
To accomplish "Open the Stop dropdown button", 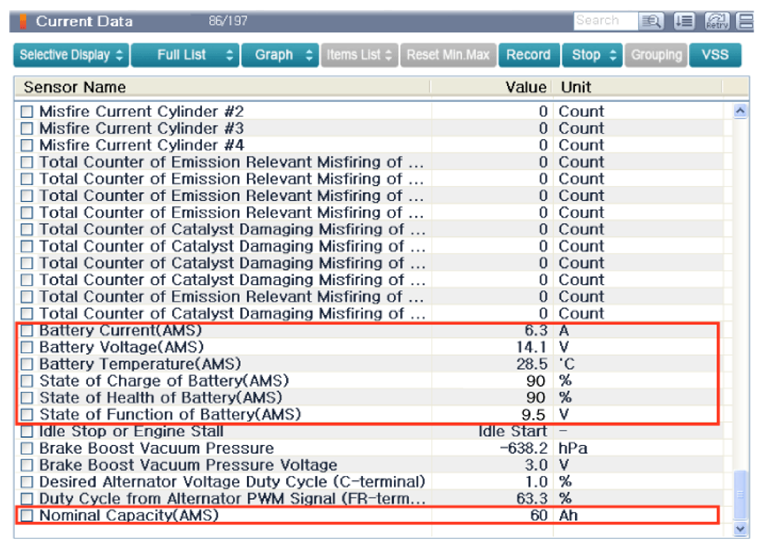I will tap(592, 55).
